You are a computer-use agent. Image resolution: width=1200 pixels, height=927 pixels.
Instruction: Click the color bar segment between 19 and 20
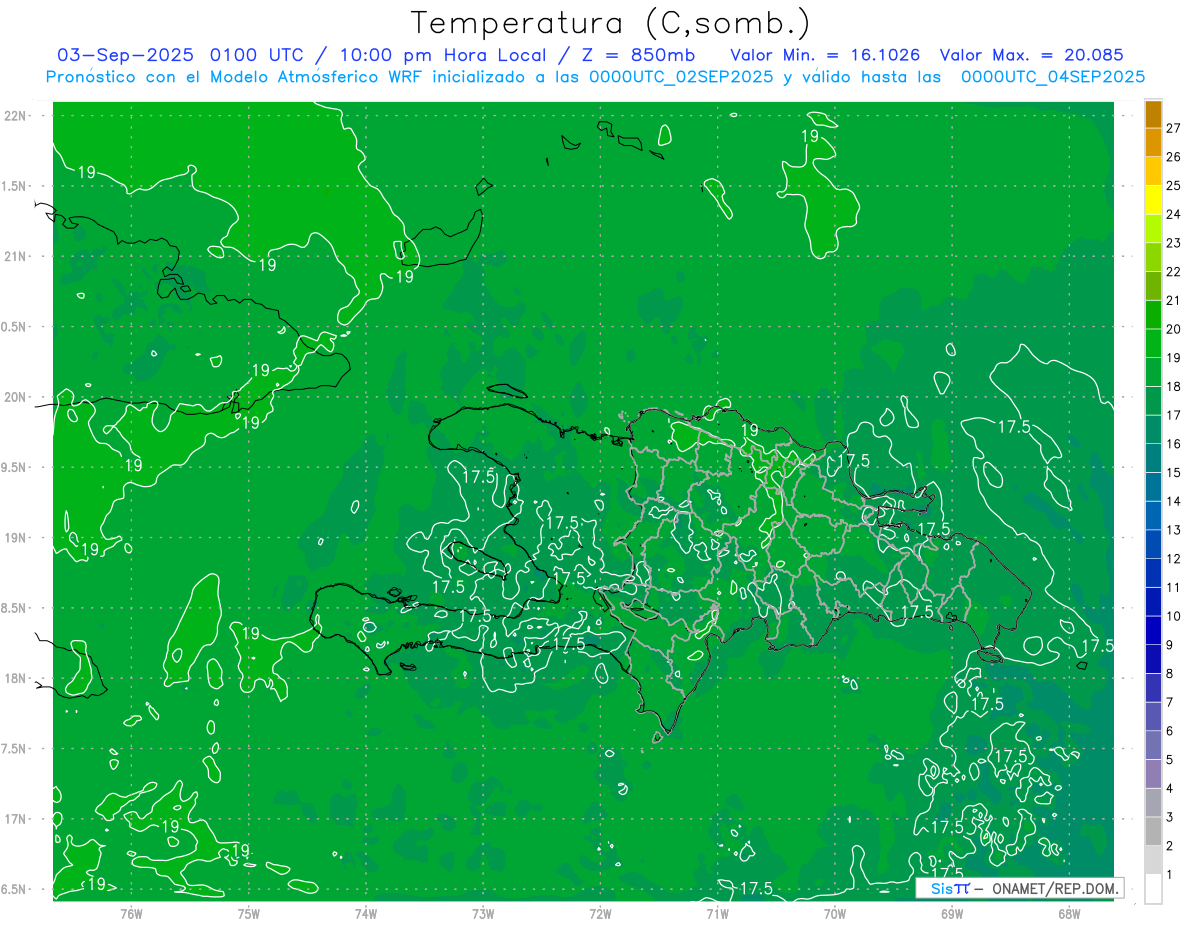[1153, 343]
